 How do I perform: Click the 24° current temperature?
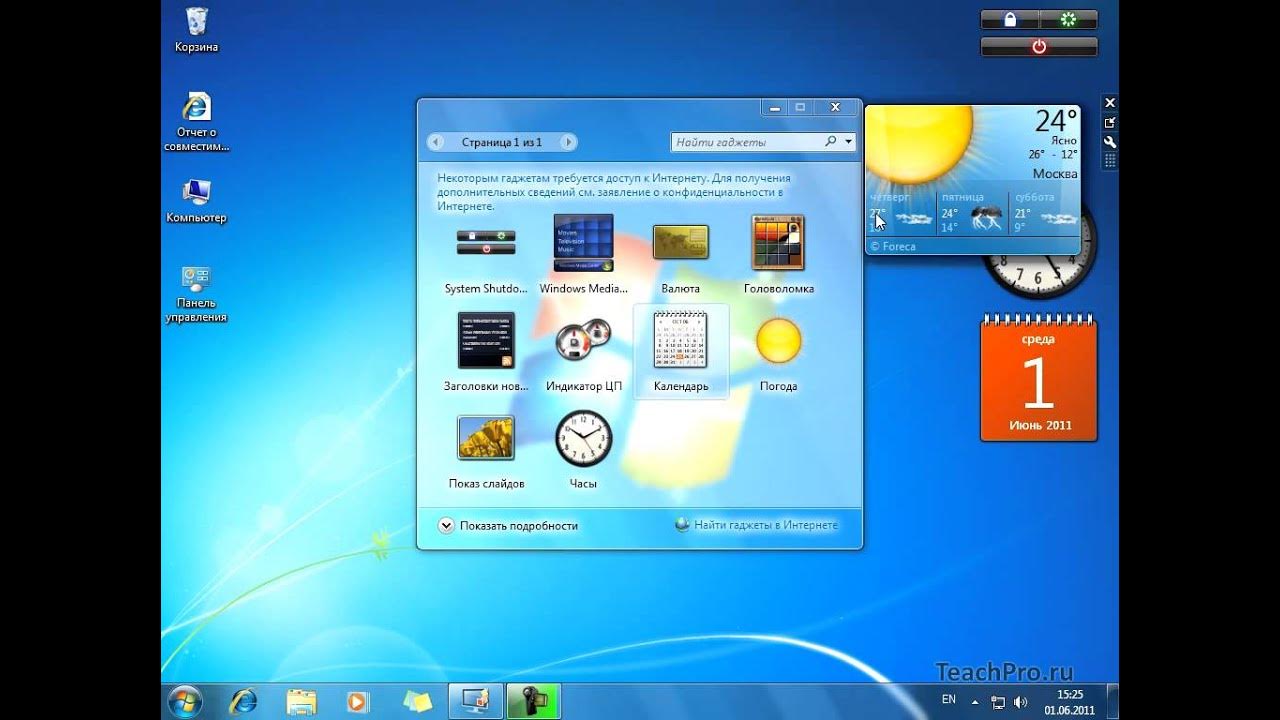[1056, 121]
